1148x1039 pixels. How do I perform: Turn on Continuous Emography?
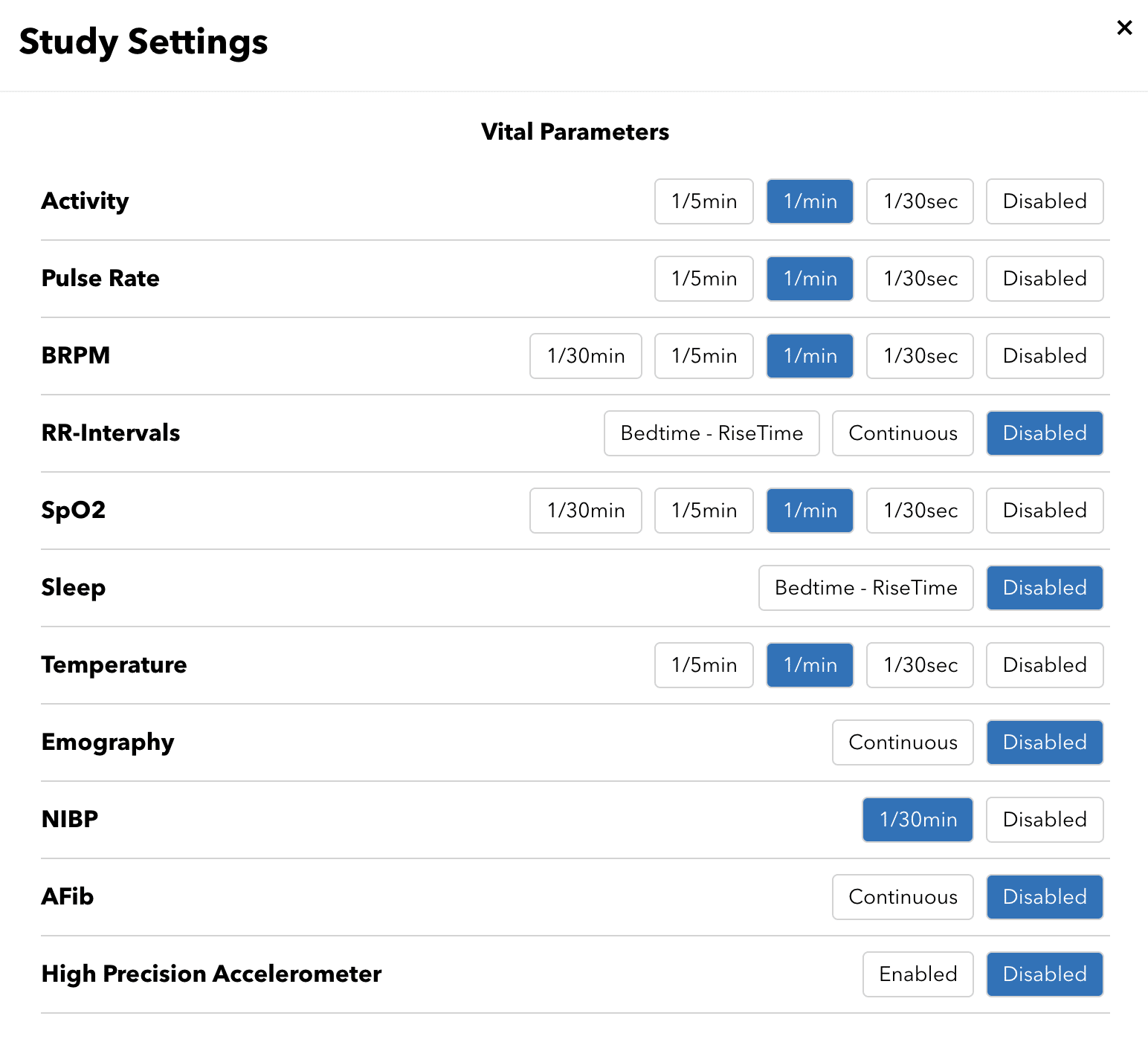pos(902,742)
